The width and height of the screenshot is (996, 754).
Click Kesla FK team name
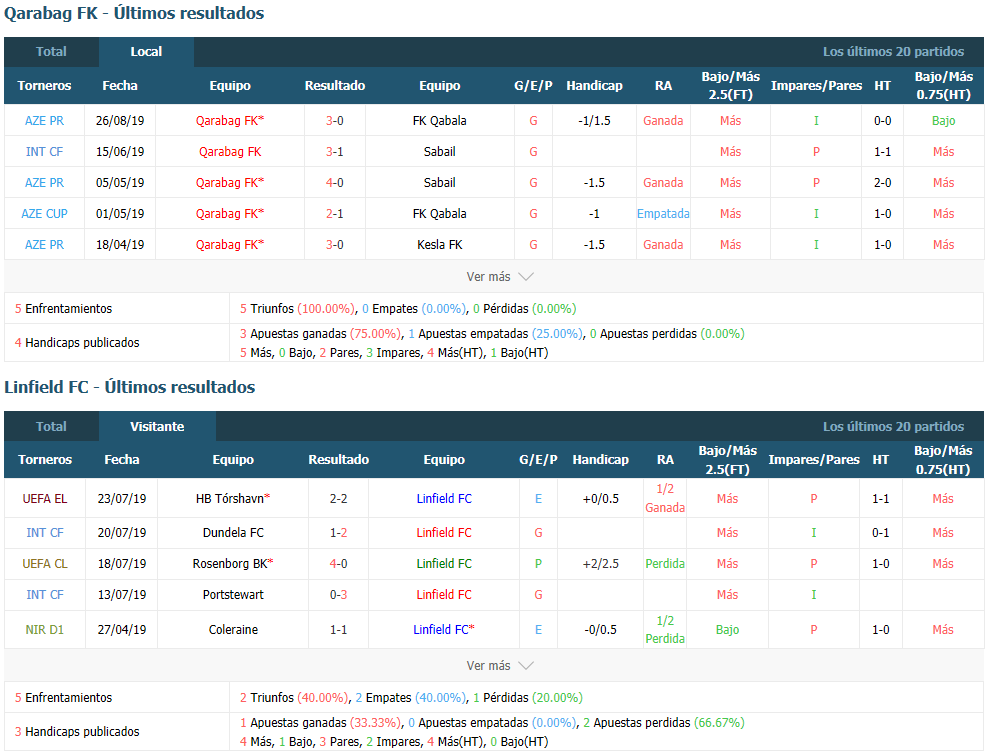440,245
